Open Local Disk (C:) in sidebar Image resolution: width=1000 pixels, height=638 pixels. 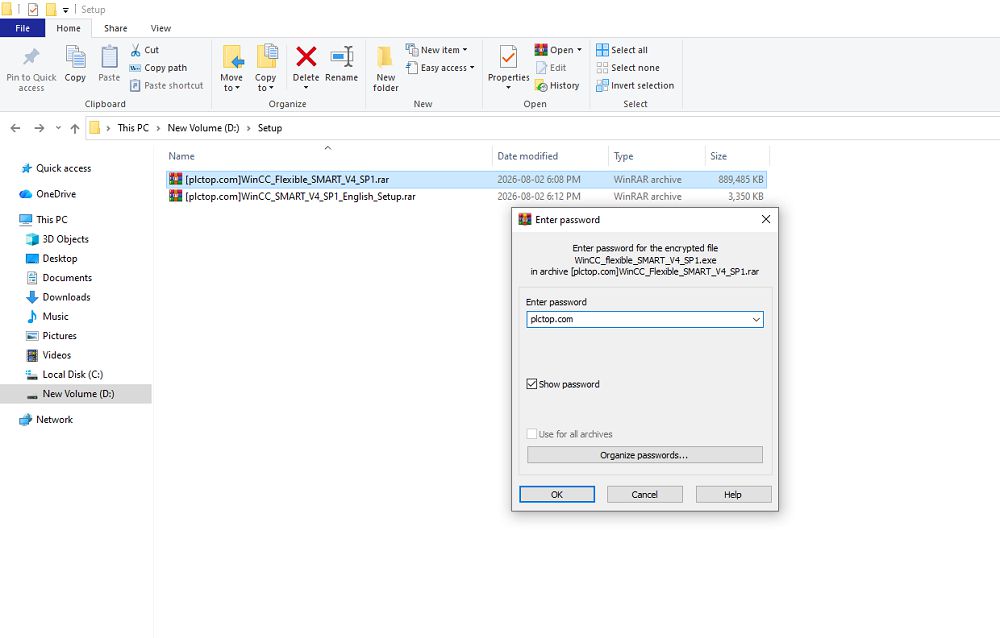point(64,375)
